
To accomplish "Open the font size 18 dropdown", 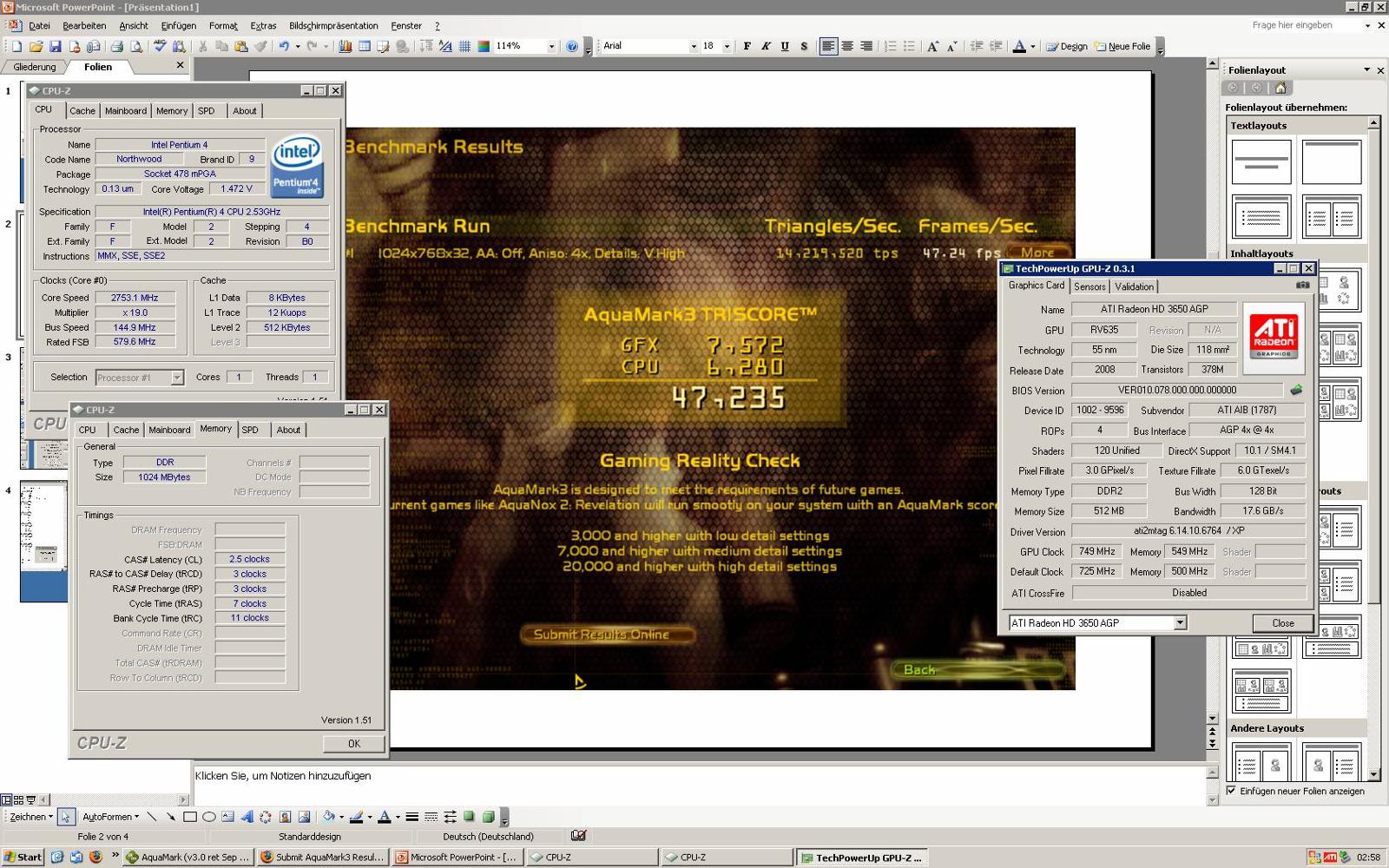I will click(727, 47).
